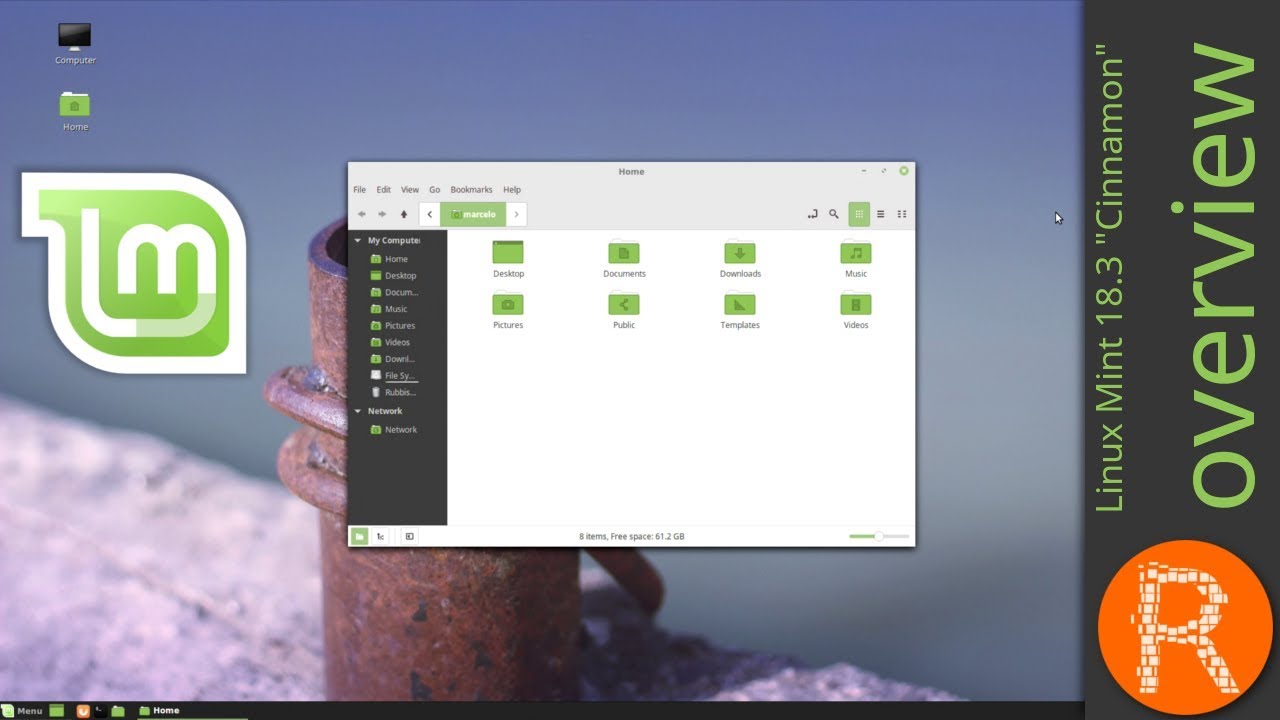Click the Computer desktop icon

coord(75,44)
